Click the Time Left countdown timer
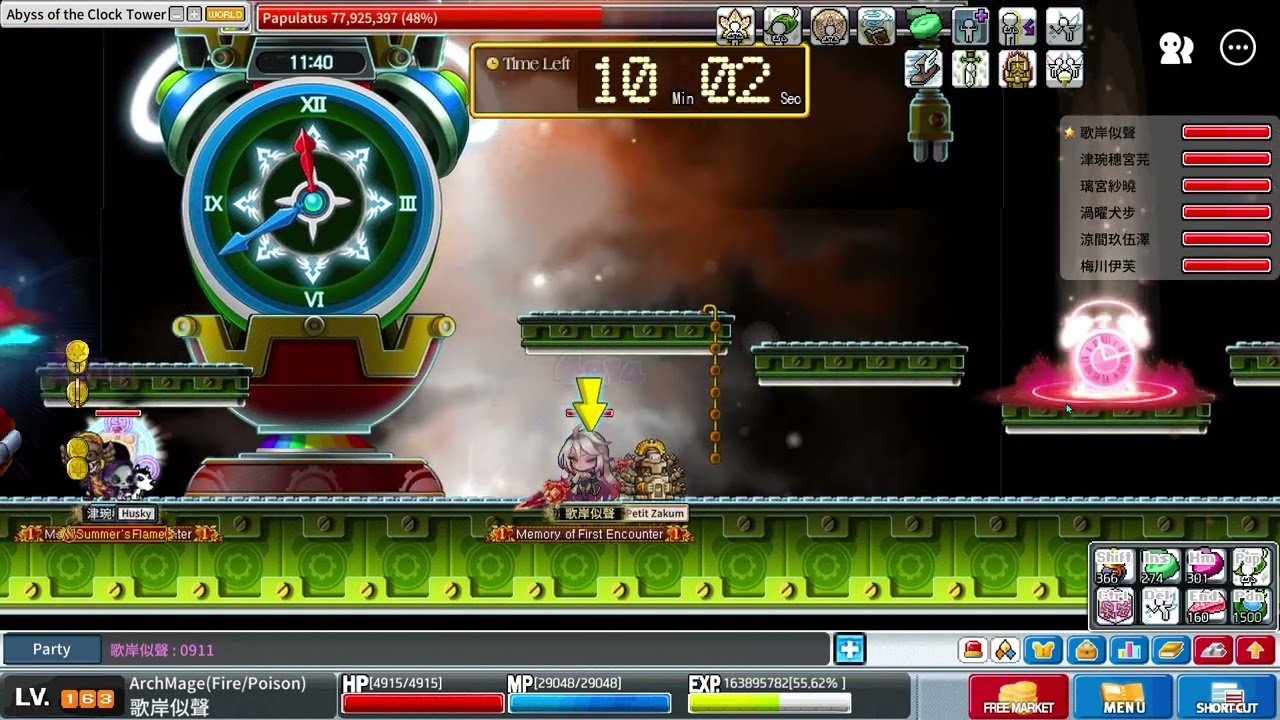Image resolution: width=1280 pixels, height=720 pixels. (x=640, y=80)
